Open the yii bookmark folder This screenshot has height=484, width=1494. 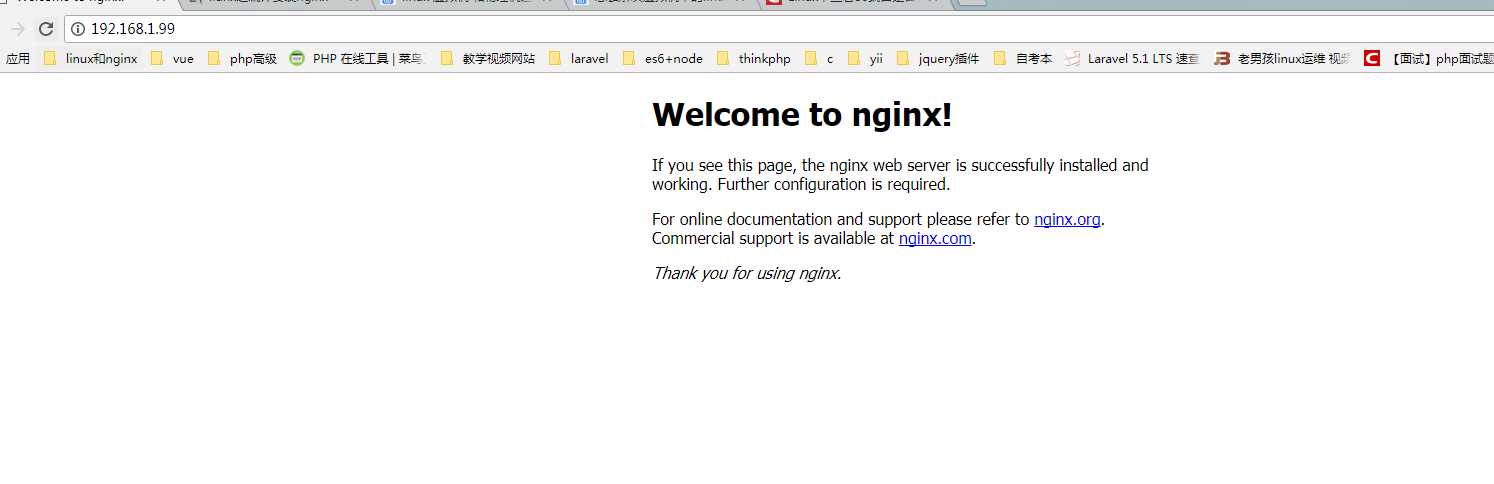coord(865,59)
